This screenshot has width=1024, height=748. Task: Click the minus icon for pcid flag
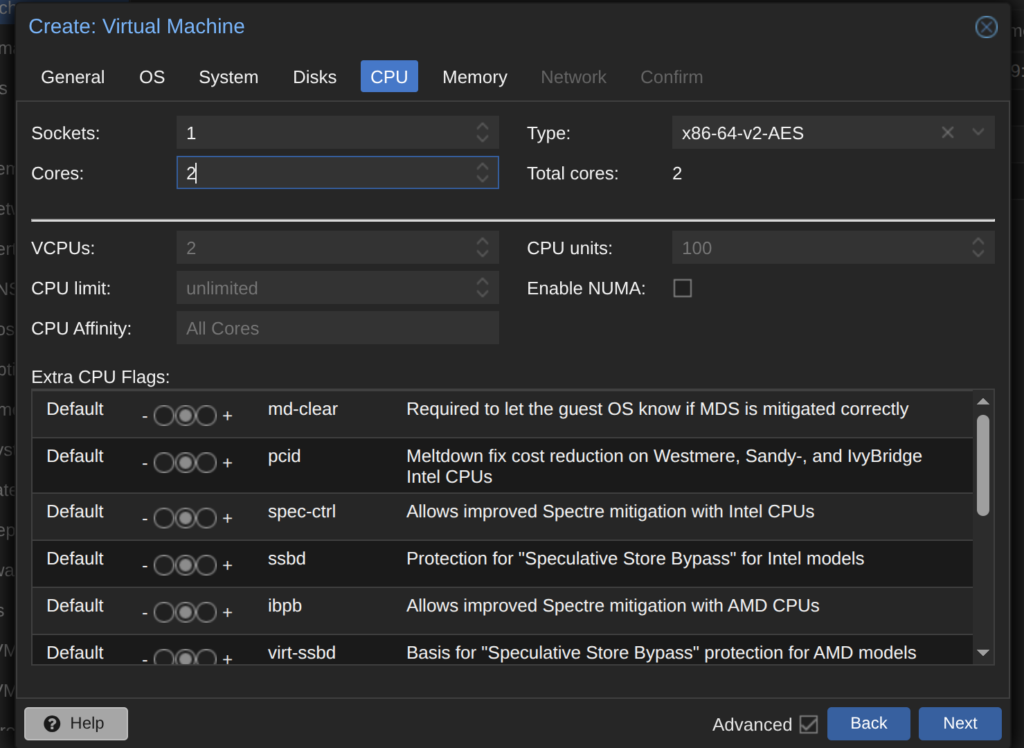[146, 463]
